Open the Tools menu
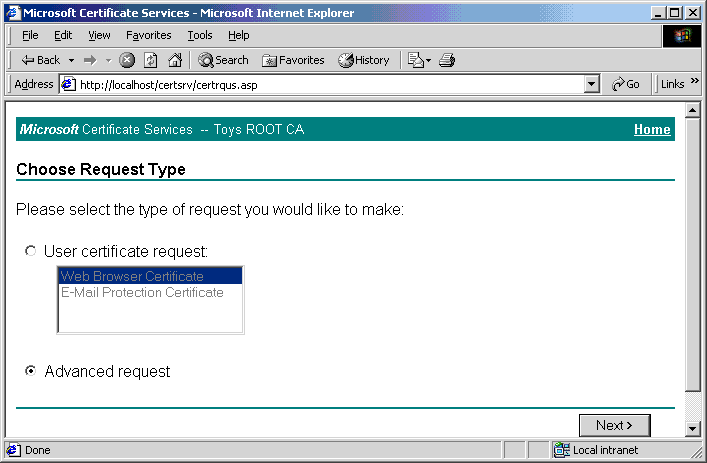The height and width of the screenshot is (463, 707). pos(200,35)
